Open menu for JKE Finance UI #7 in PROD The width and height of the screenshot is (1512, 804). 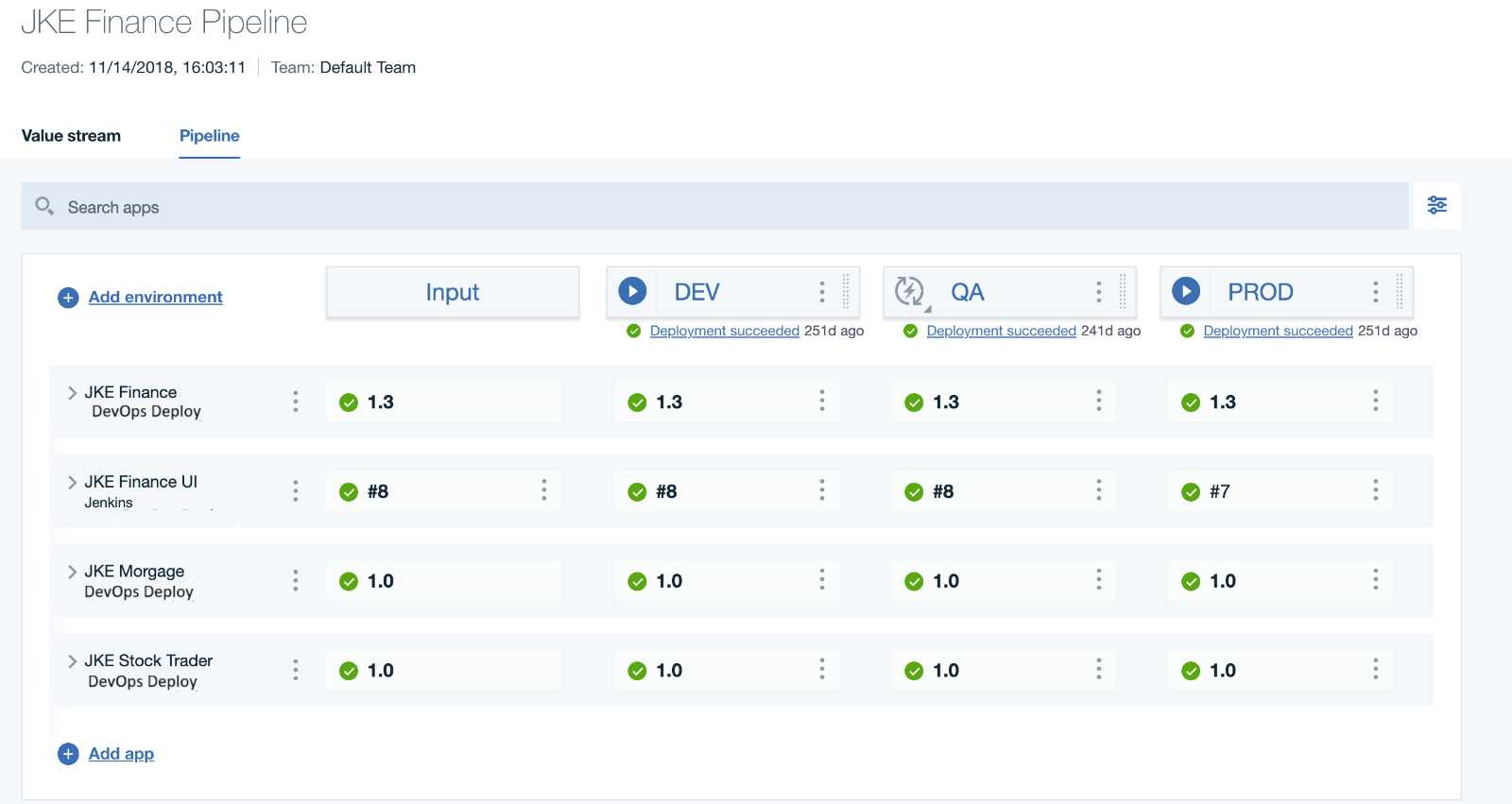click(x=1376, y=490)
